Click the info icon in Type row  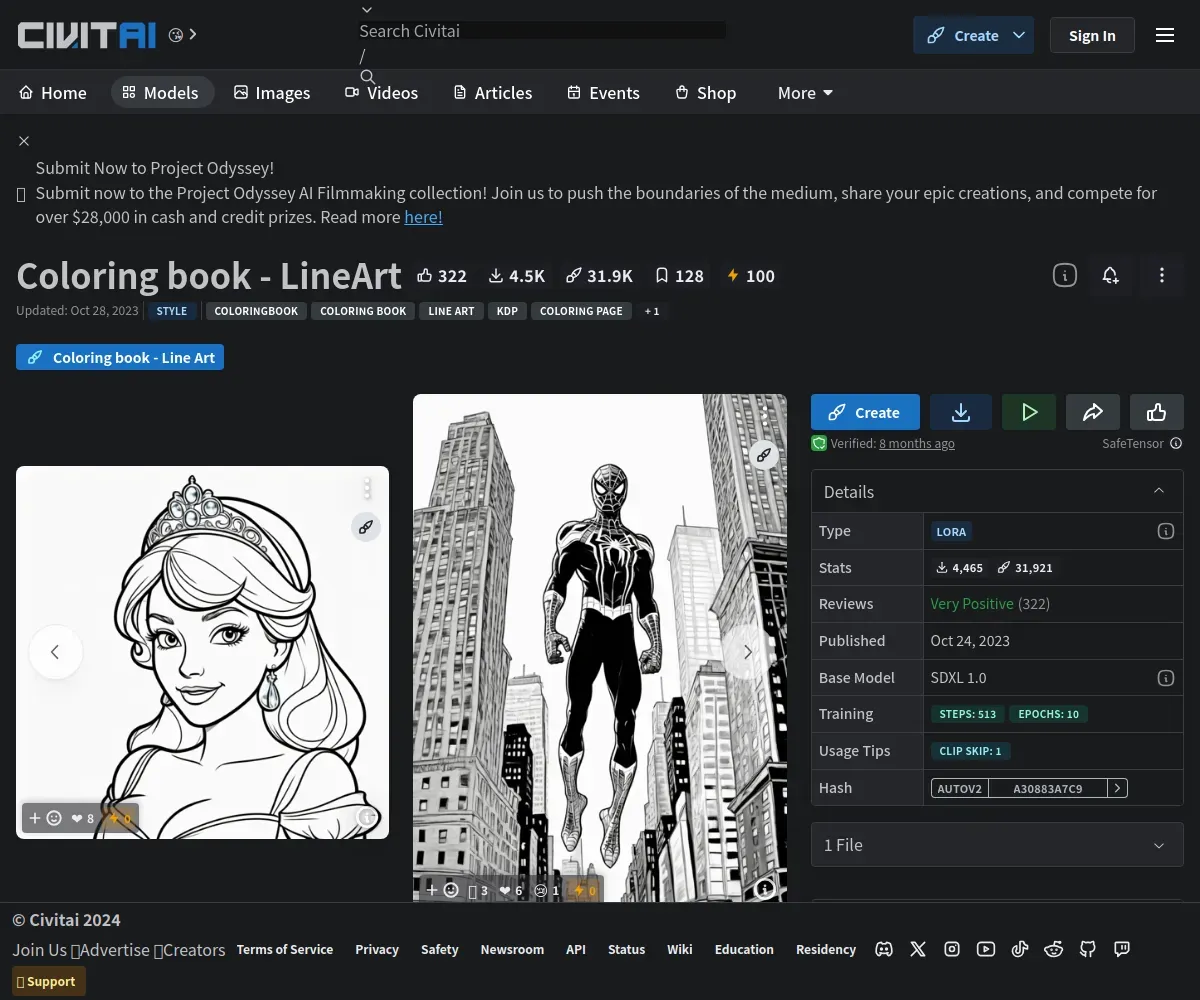(x=1166, y=531)
